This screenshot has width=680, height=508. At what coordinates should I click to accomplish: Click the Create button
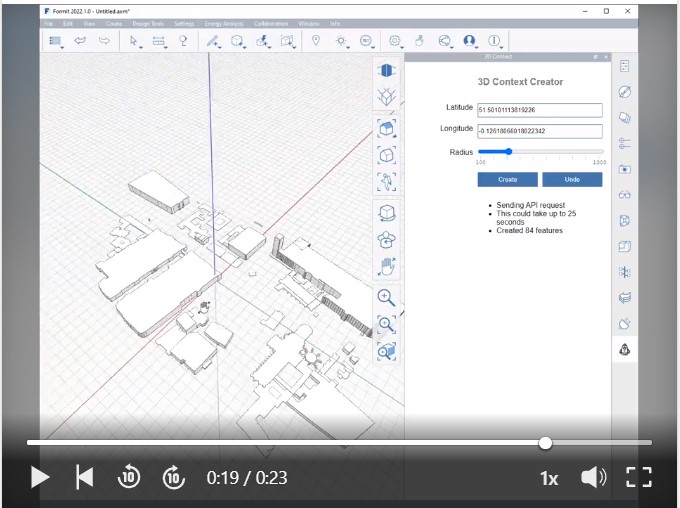coord(508,179)
